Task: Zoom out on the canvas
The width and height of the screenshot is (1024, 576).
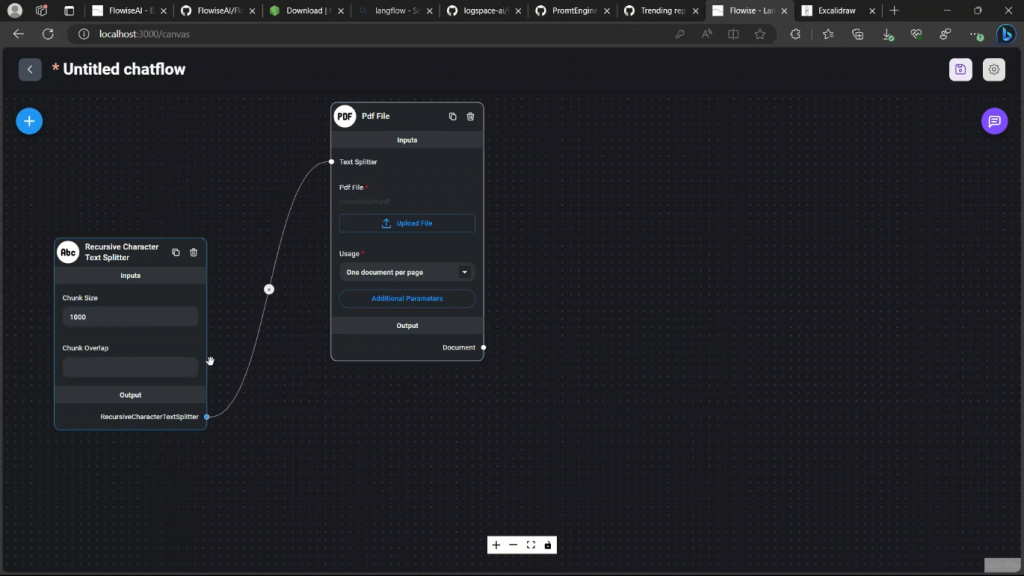Action: (513, 545)
